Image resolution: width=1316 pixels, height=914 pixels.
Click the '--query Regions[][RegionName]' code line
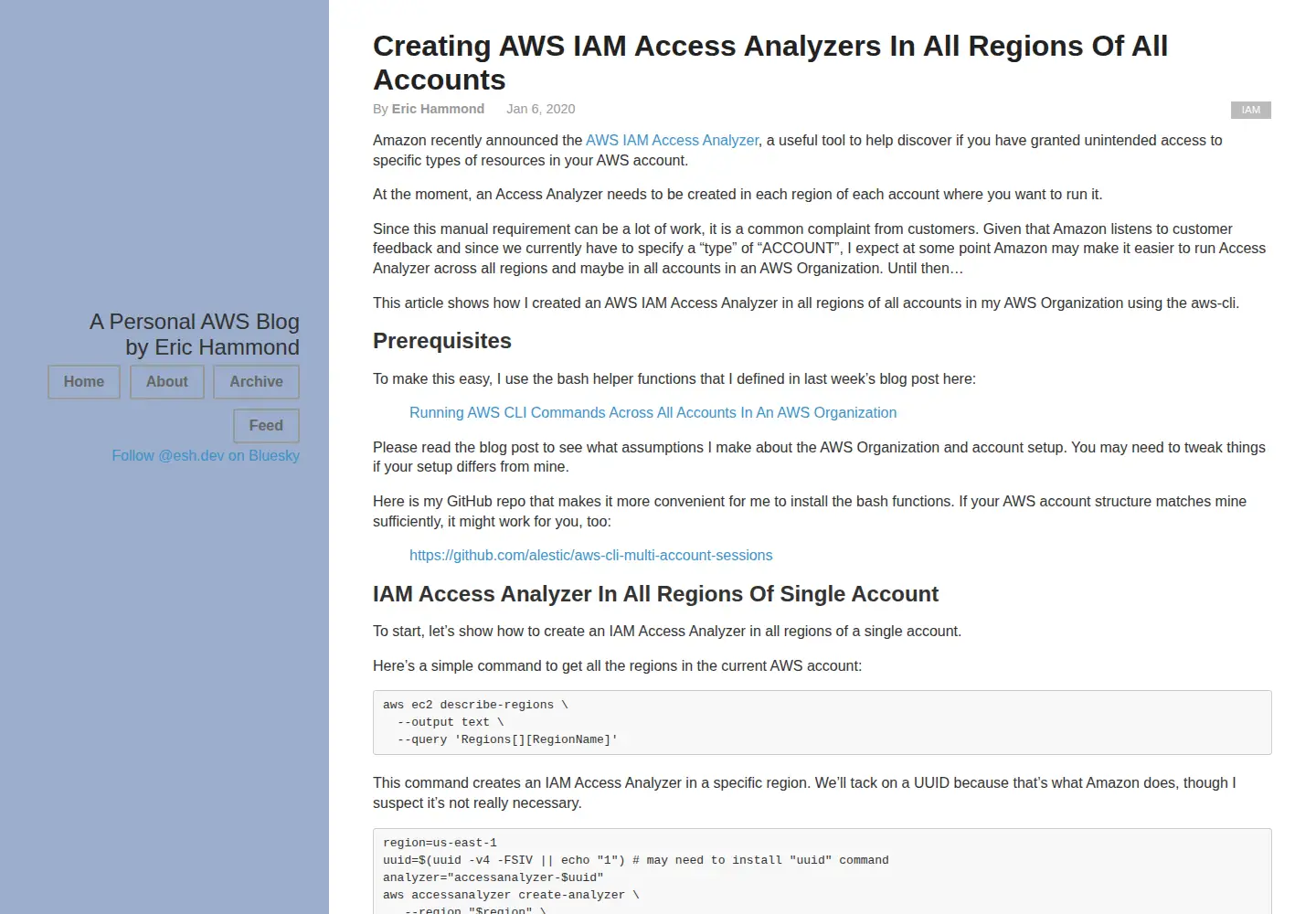pos(507,739)
